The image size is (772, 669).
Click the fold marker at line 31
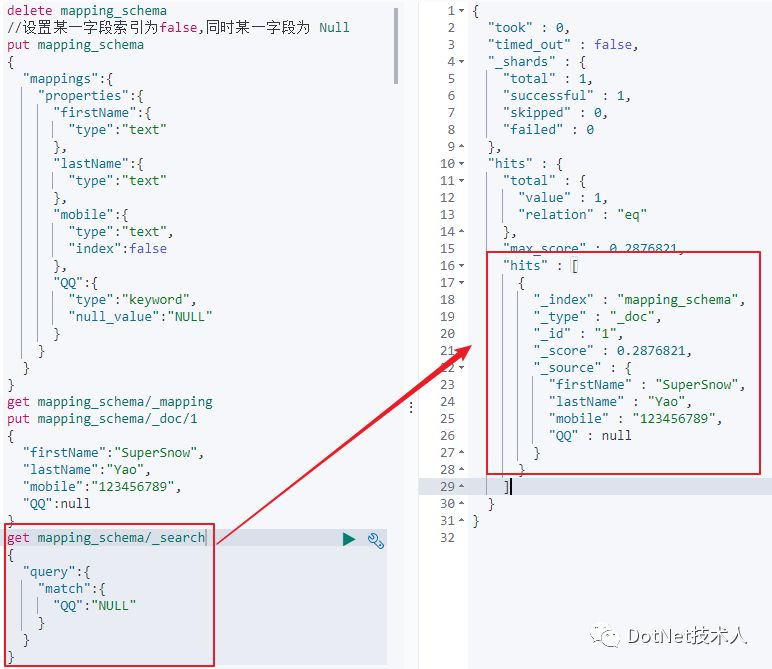pos(460,521)
